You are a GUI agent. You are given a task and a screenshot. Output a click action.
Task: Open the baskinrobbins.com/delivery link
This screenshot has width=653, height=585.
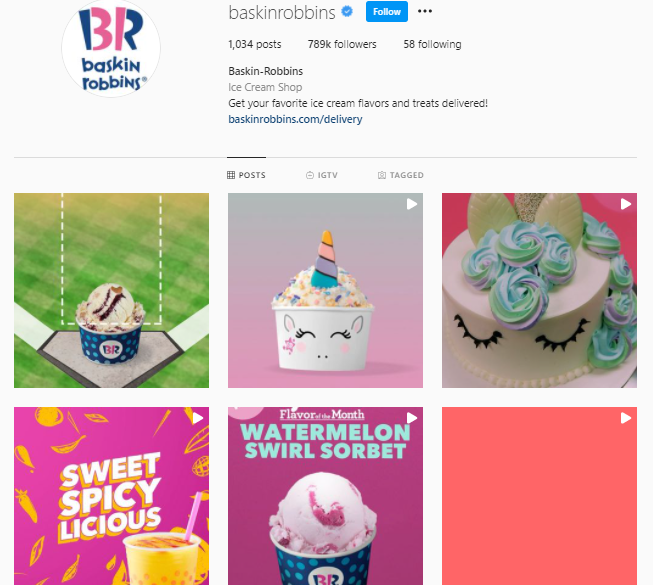(x=295, y=119)
